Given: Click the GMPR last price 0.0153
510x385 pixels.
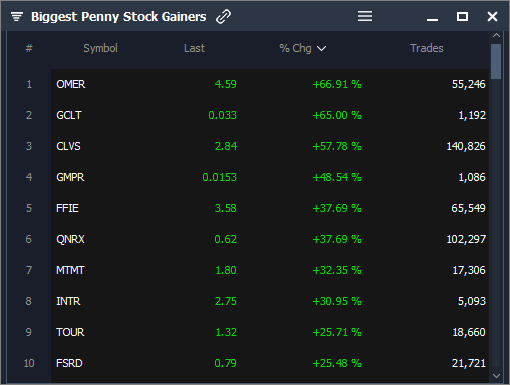Looking at the screenshot, I should [x=220, y=177].
